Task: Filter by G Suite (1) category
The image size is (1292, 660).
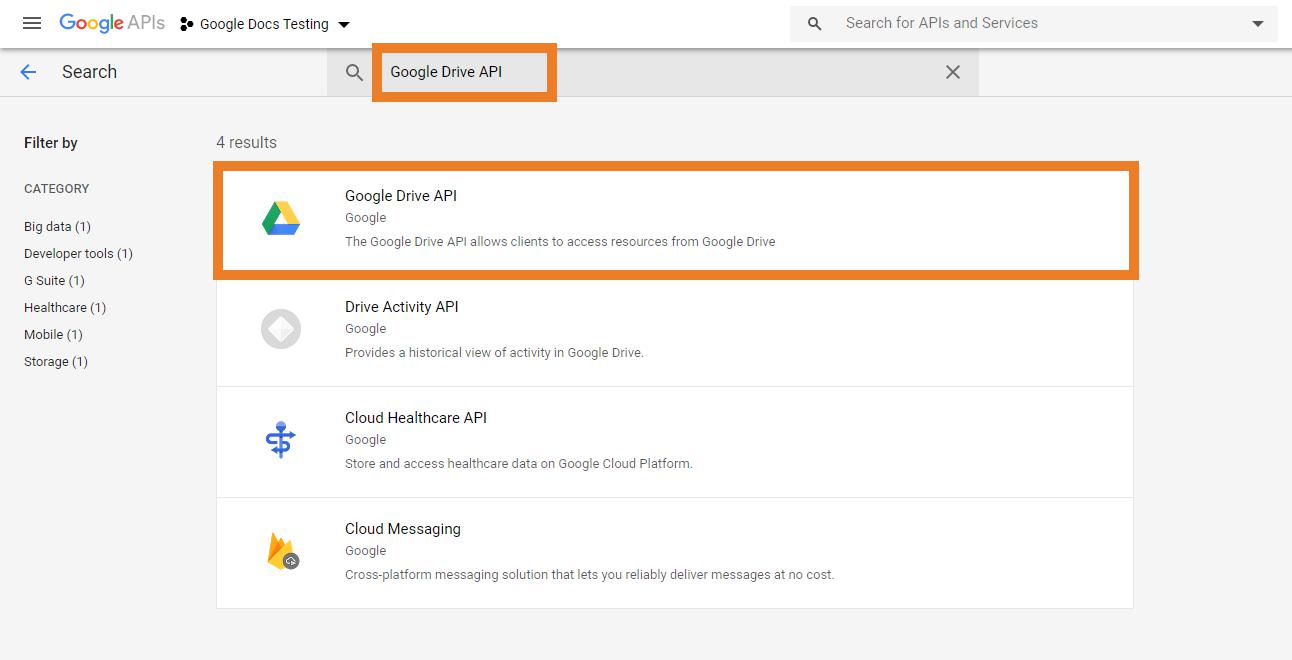Action: pyautogui.click(x=54, y=281)
